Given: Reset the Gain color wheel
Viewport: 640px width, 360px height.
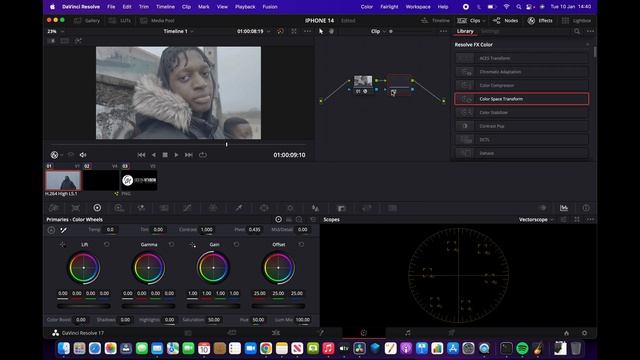Looking at the screenshot, I should point(236,244).
